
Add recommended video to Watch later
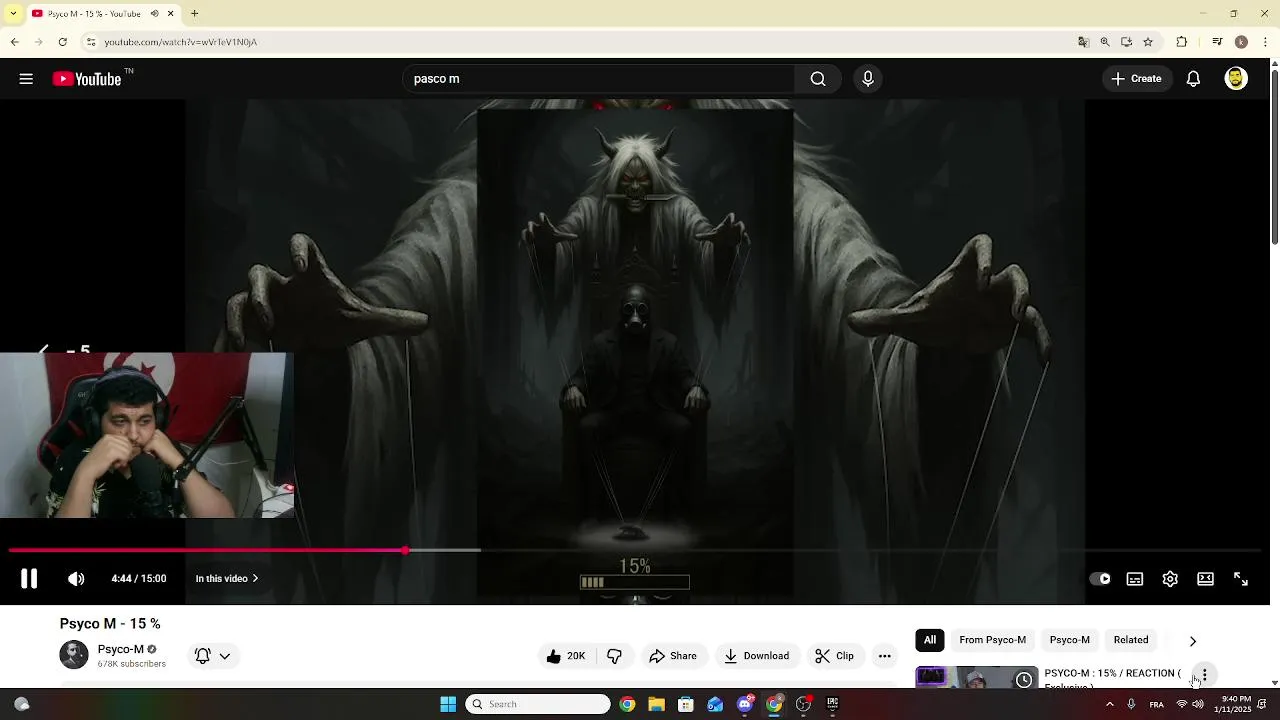pos(1024,680)
